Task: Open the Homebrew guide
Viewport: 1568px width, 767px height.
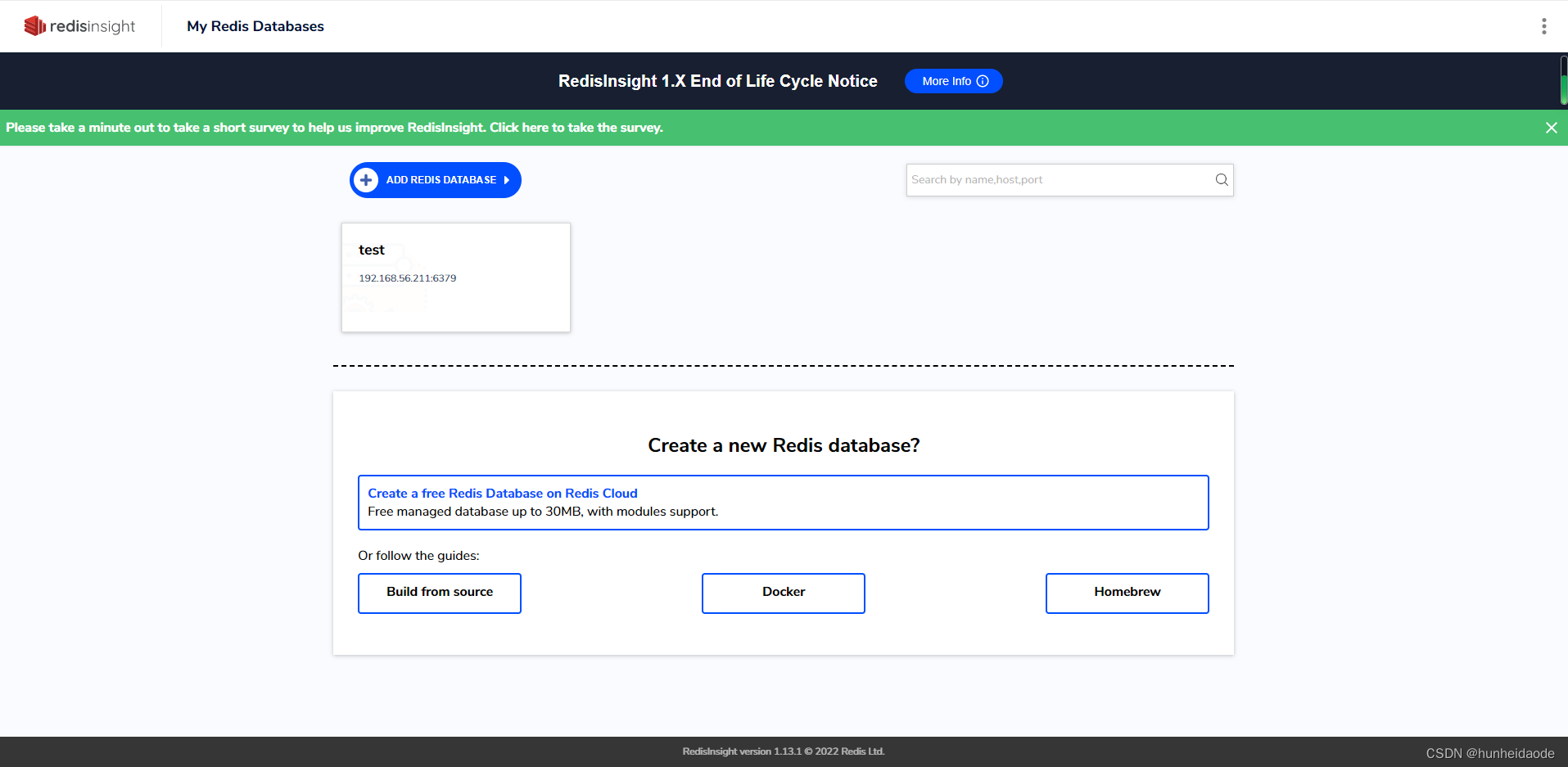Action: coord(1127,592)
